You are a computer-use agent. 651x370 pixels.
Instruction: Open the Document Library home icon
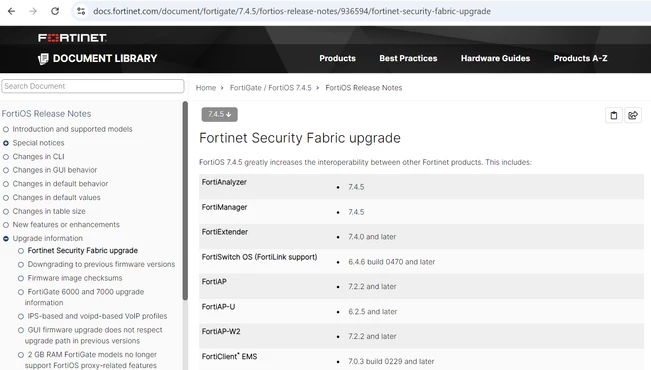[43, 59]
